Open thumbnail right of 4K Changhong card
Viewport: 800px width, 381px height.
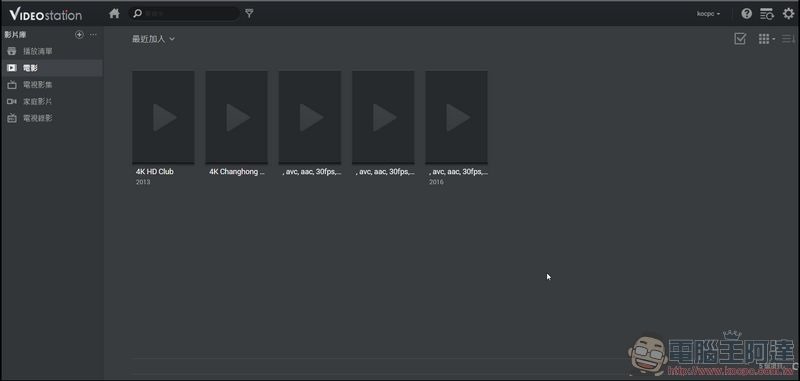[310, 117]
